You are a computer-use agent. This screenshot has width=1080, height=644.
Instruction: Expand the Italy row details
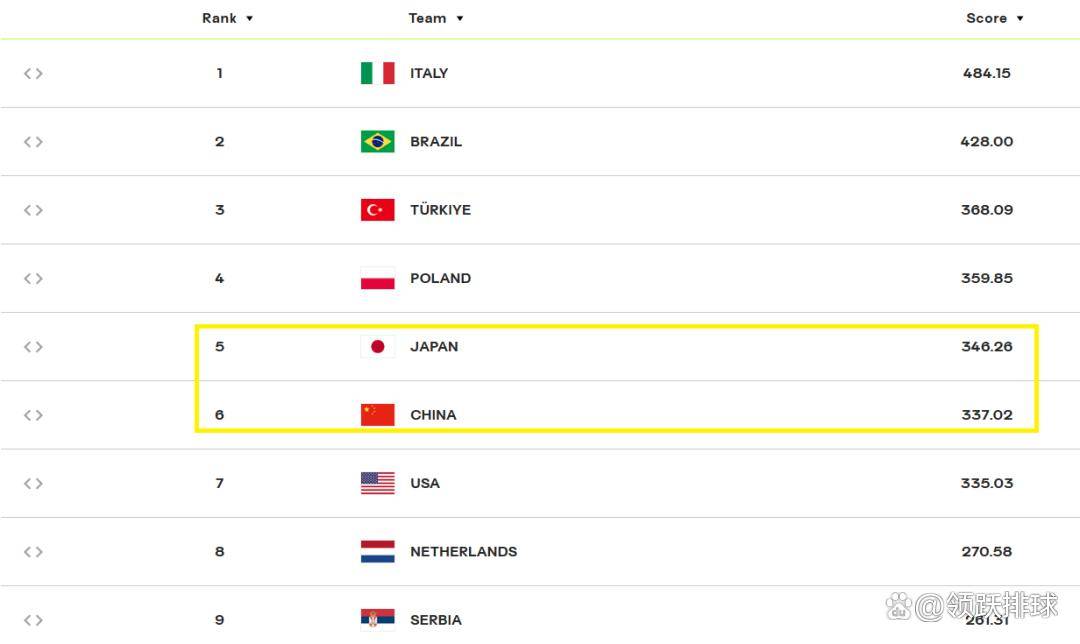[33, 73]
